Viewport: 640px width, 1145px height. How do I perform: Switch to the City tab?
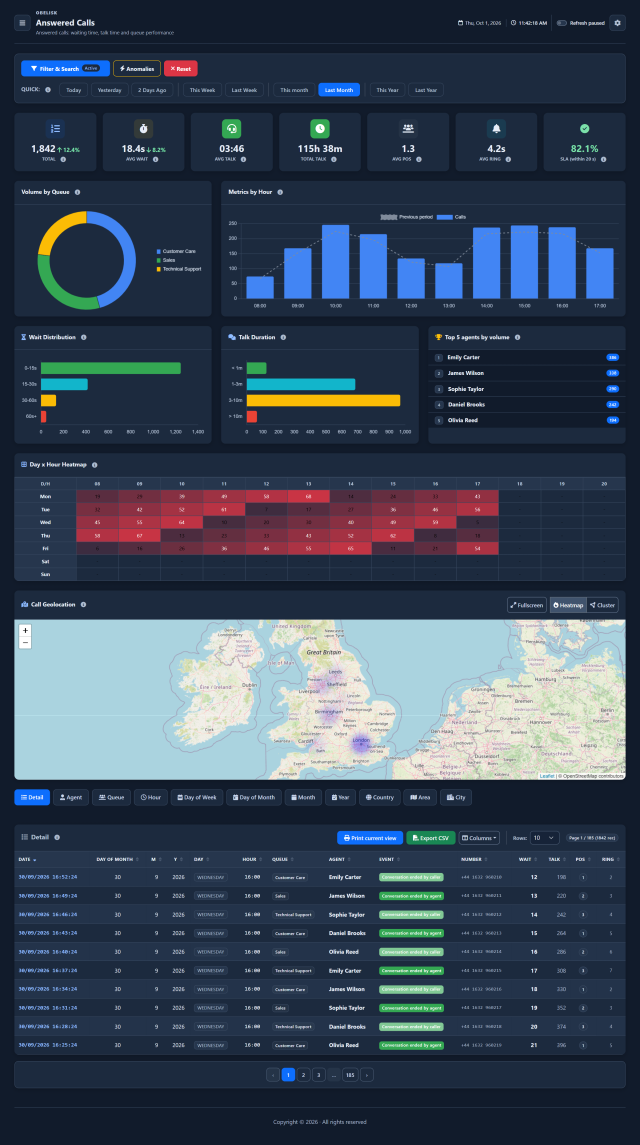pyautogui.click(x=456, y=797)
